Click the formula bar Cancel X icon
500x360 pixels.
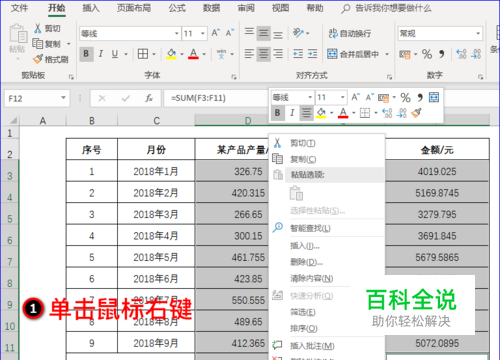[102, 98]
